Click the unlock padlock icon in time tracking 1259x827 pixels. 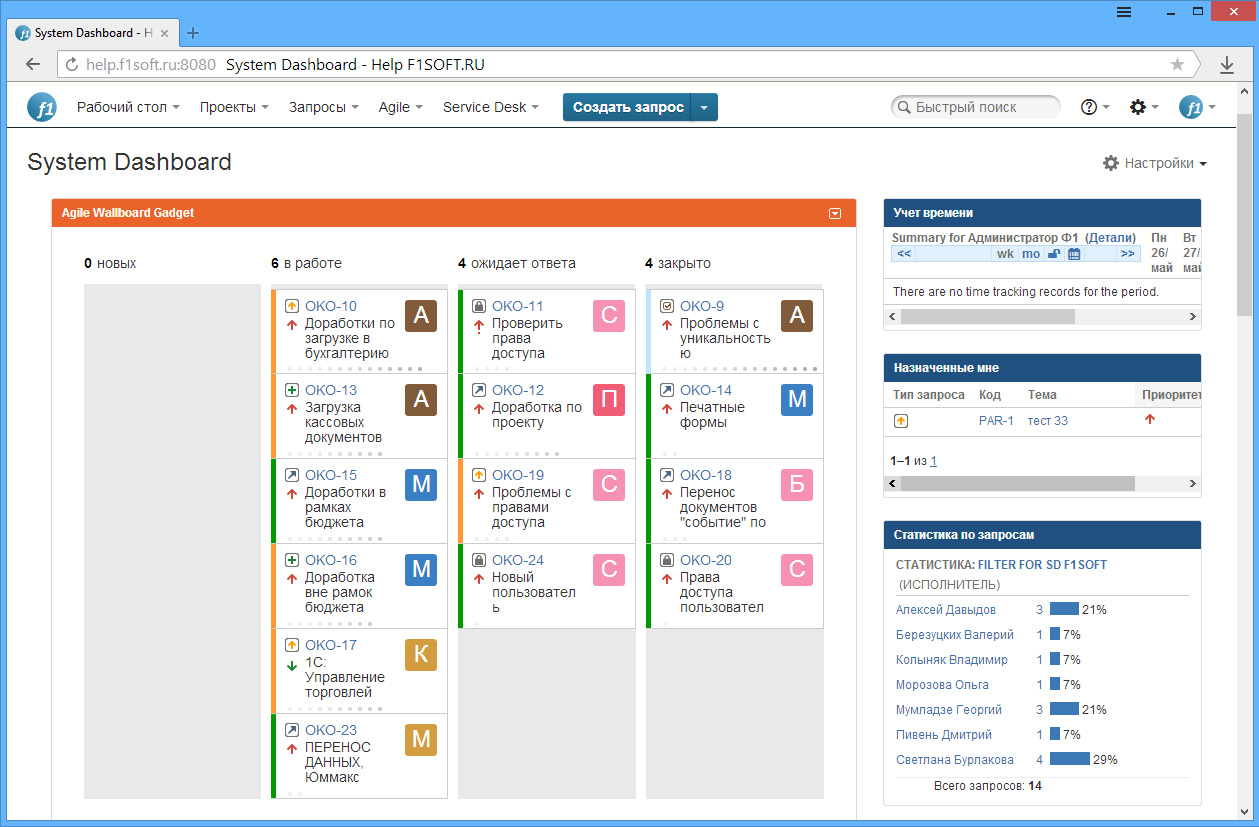coord(1054,254)
